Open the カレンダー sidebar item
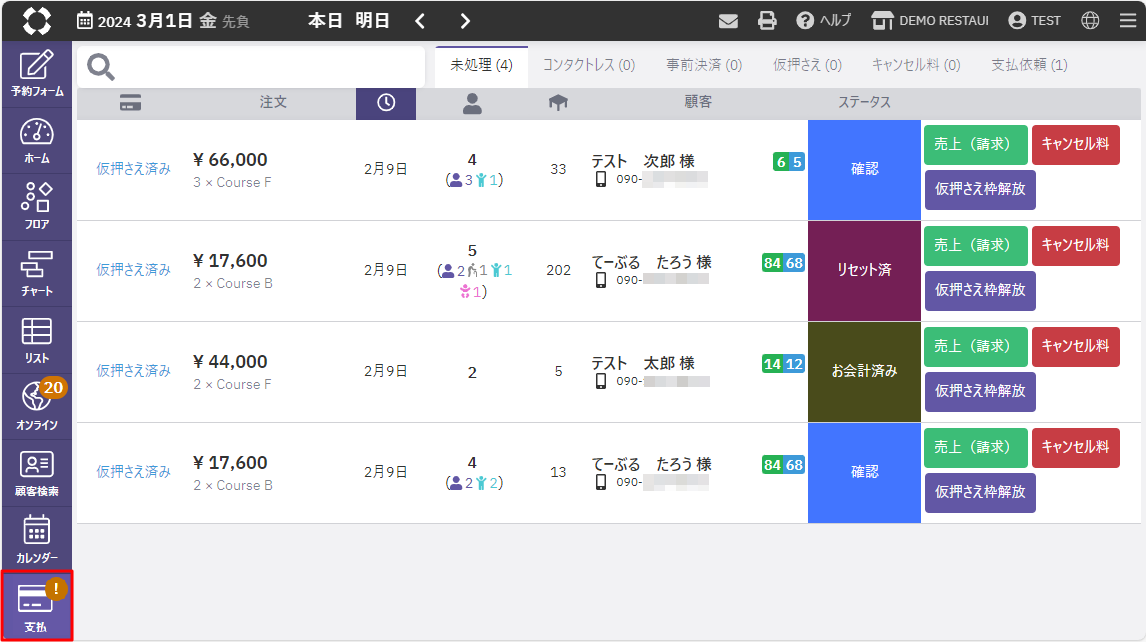 click(x=37, y=540)
